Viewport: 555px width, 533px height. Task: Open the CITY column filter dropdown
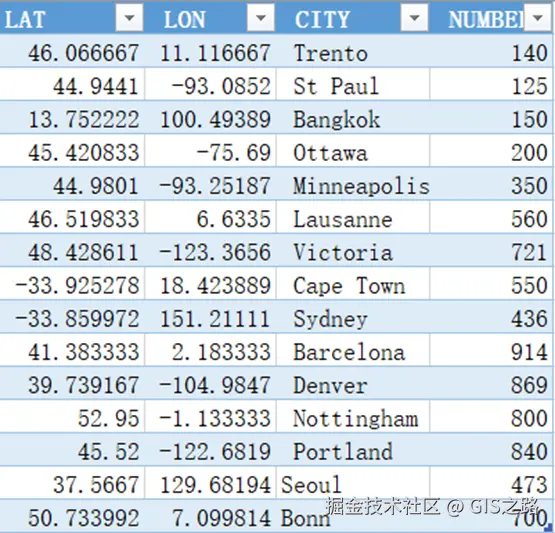(414, 17)
